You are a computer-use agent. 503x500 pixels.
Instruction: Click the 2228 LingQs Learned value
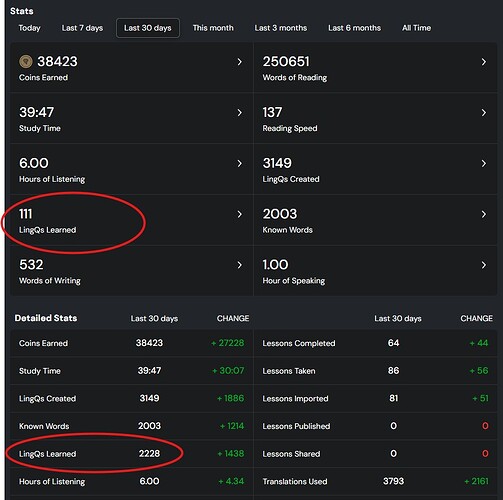(x=149, y=454)
